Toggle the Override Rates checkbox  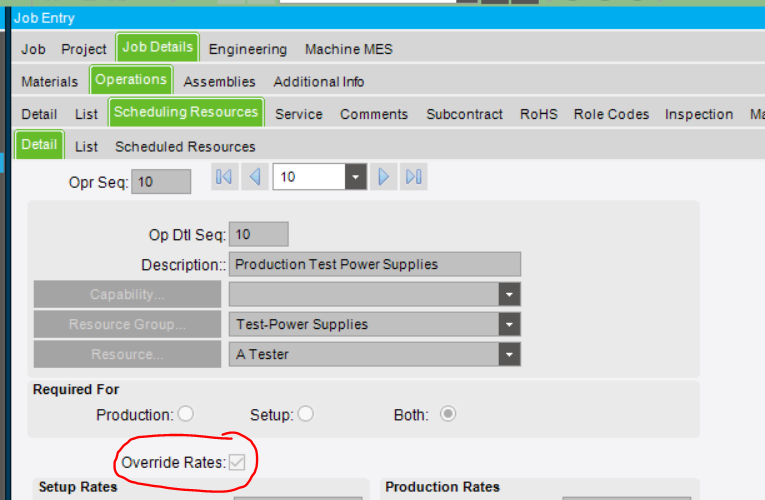click(237, 462)
